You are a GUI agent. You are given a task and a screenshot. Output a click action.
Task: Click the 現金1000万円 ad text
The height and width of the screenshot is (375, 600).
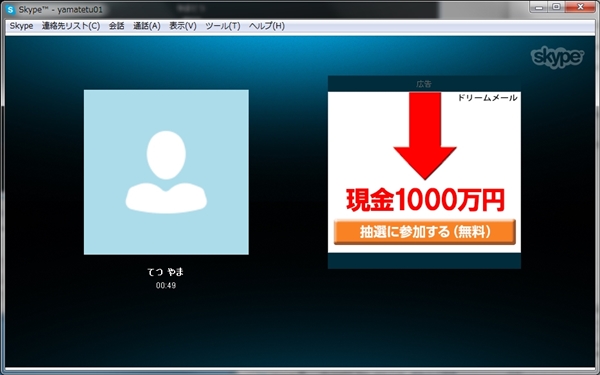(425, 200)
